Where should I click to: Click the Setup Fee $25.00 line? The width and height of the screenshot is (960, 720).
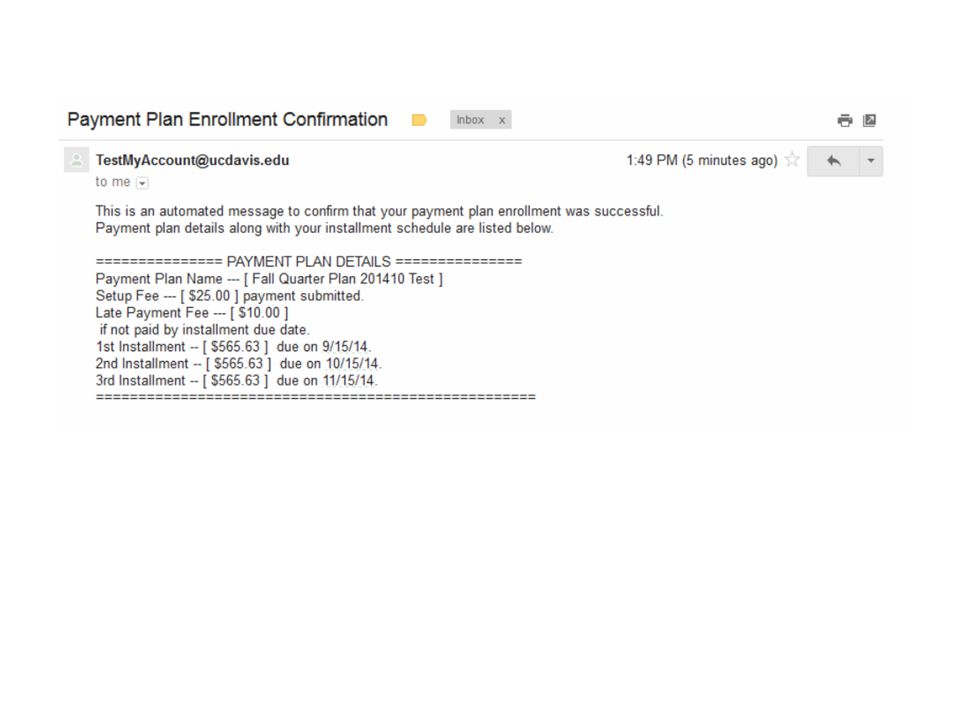[x=230, y=296]
